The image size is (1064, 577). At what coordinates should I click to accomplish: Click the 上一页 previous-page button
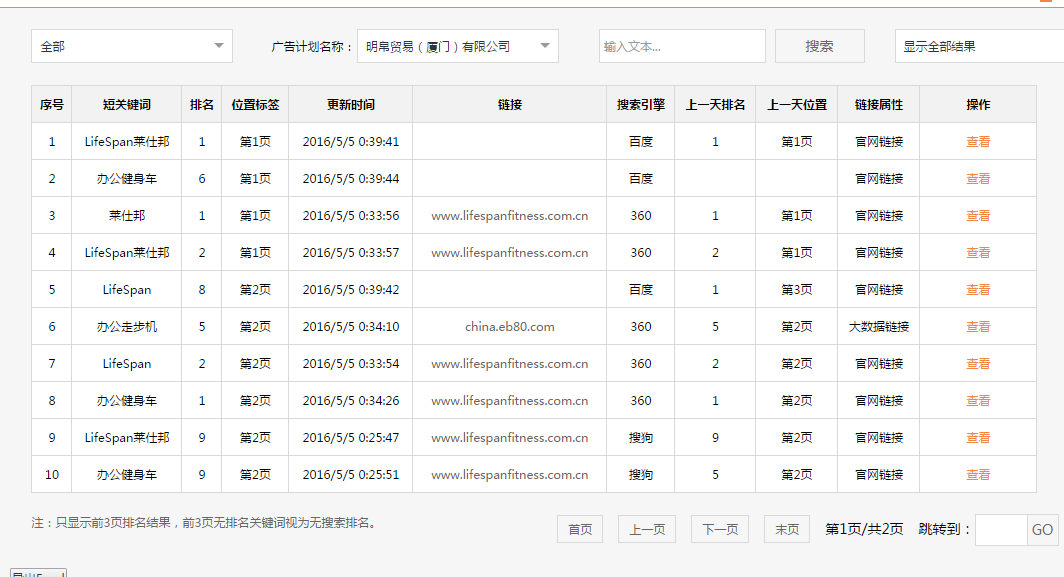(646, 529)
